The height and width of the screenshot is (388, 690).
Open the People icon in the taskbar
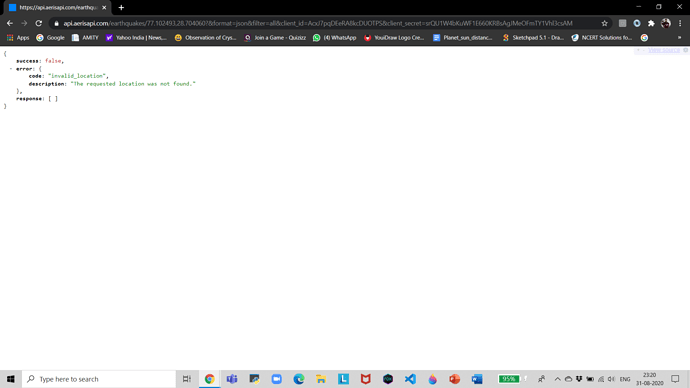[x=541, y=379]
